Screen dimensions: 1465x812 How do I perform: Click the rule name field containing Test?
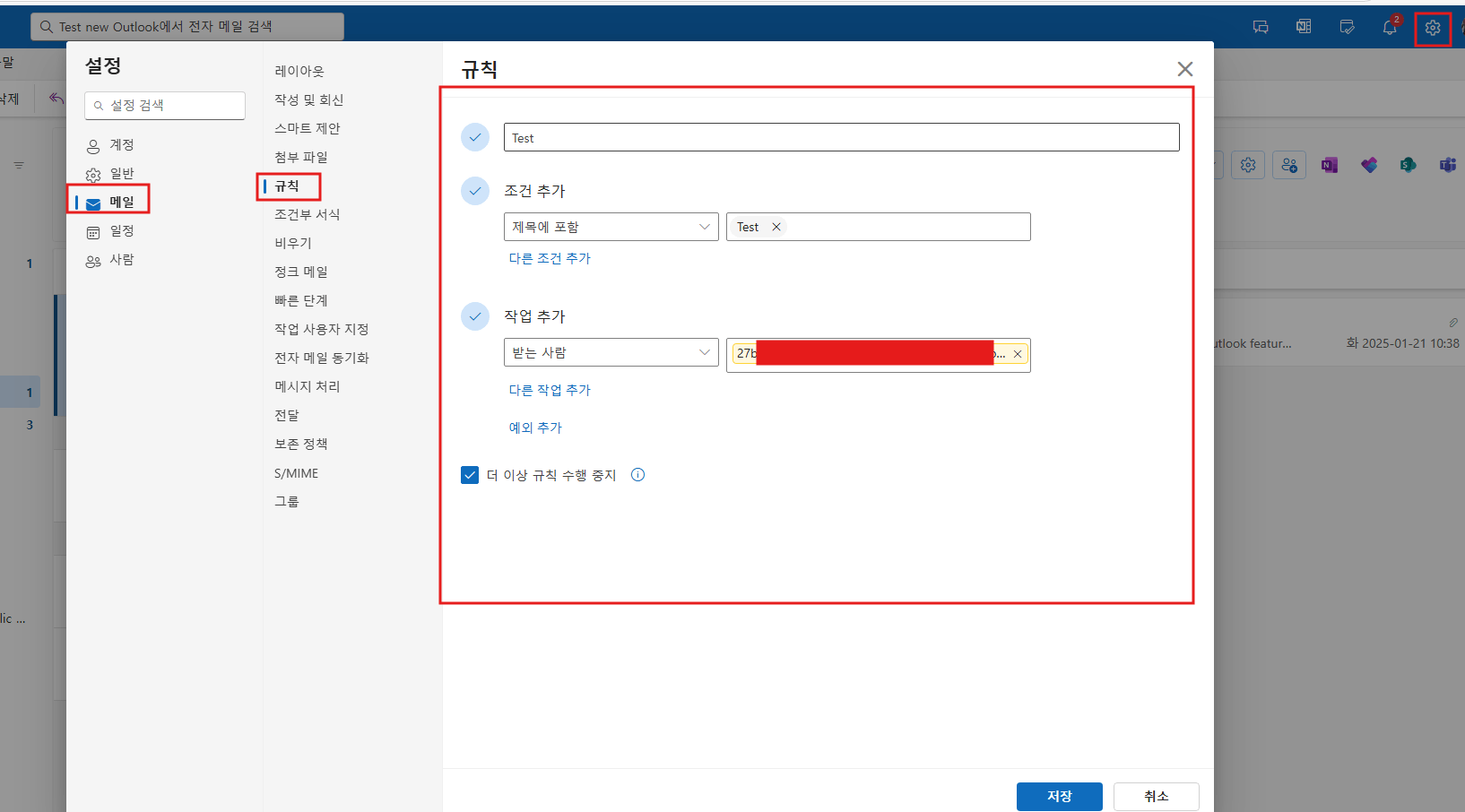[x=841, y=137]
